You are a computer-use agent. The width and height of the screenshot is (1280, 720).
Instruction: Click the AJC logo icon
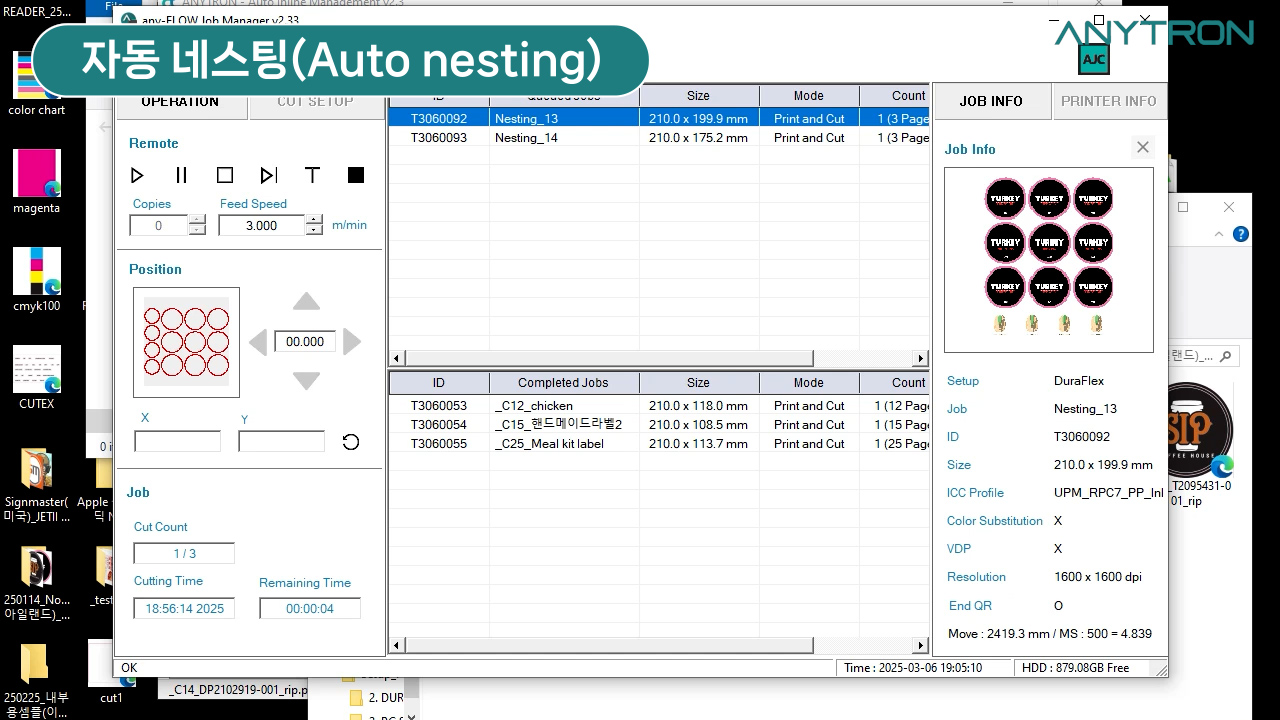click(x=1093, y=61)
